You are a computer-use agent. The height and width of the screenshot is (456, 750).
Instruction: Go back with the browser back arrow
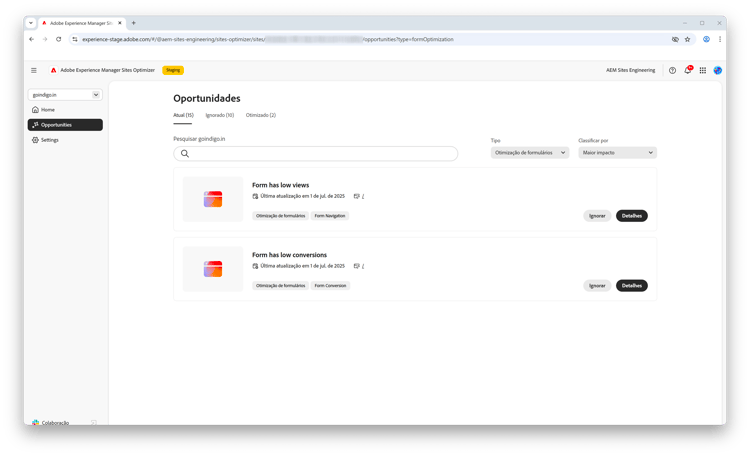(x=32, y=39)
